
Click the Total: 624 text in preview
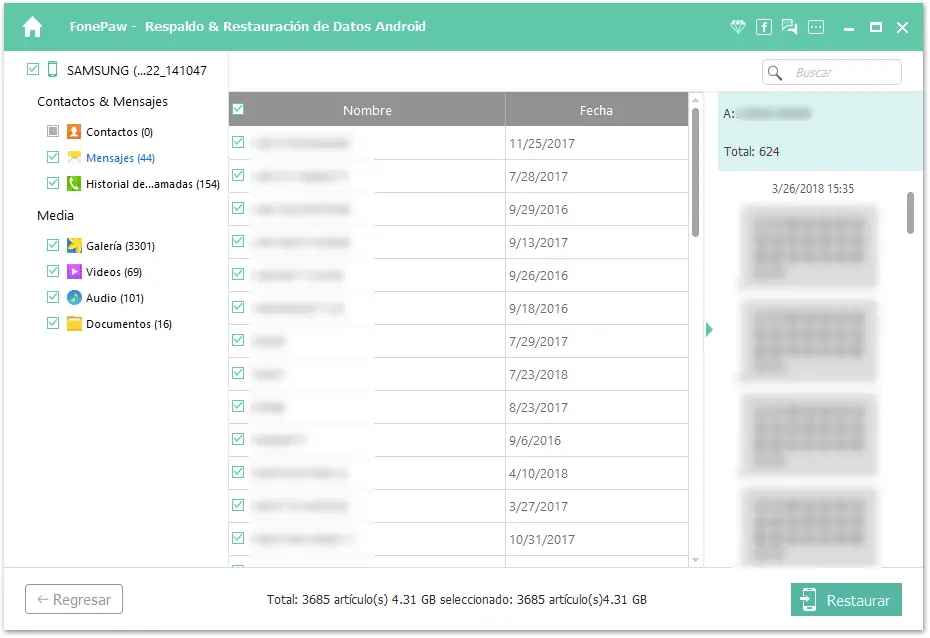(x=751, y=151)
